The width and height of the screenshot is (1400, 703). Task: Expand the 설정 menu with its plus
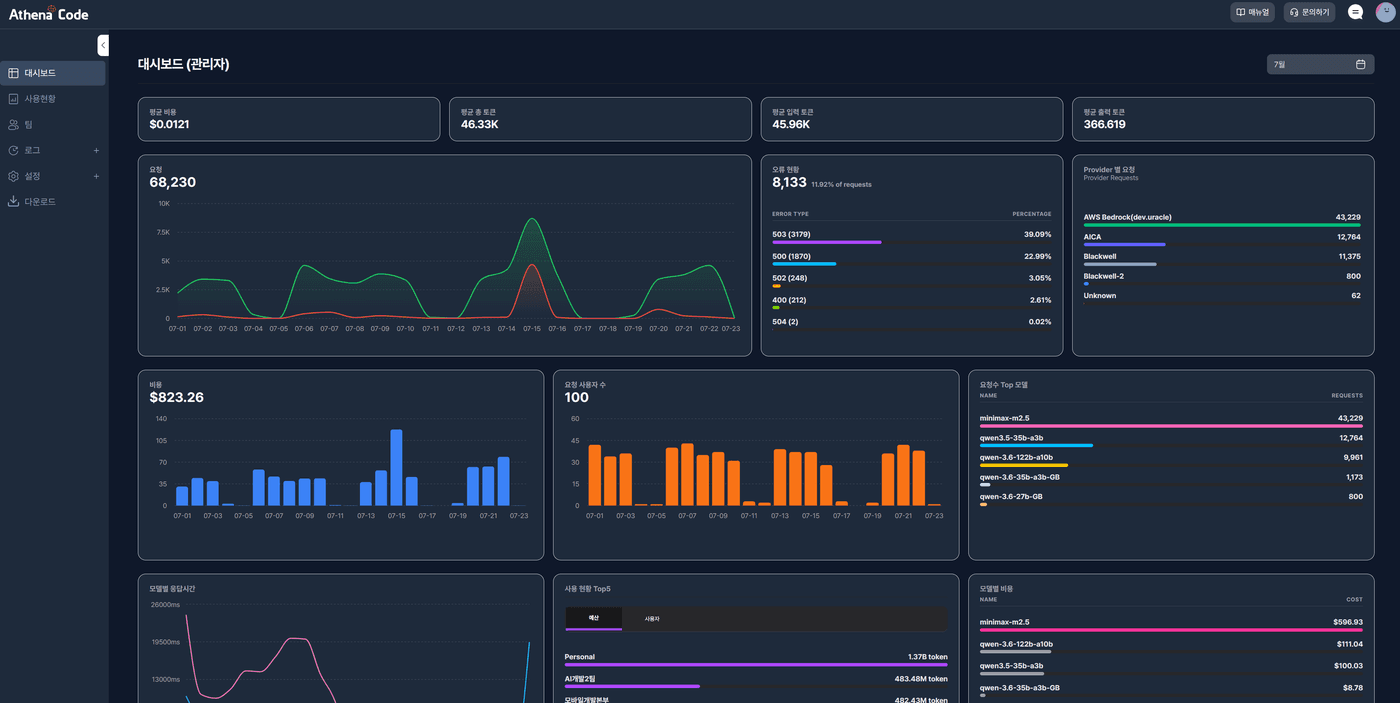click(x=96, y=176)
